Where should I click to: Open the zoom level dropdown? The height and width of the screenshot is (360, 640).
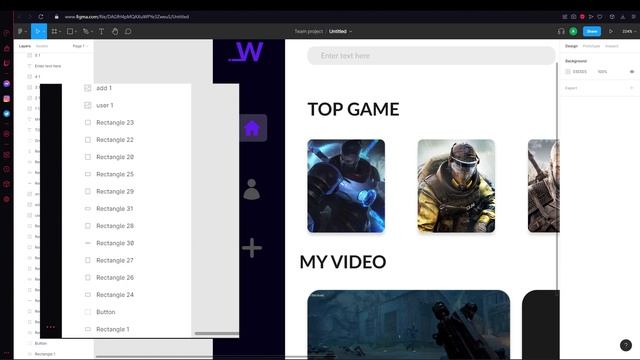629,31
